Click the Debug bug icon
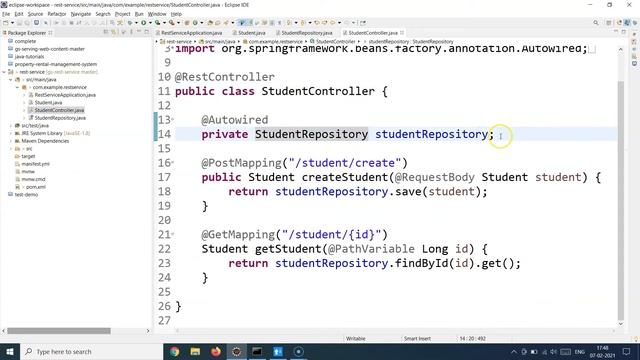 tap(130, 23)
